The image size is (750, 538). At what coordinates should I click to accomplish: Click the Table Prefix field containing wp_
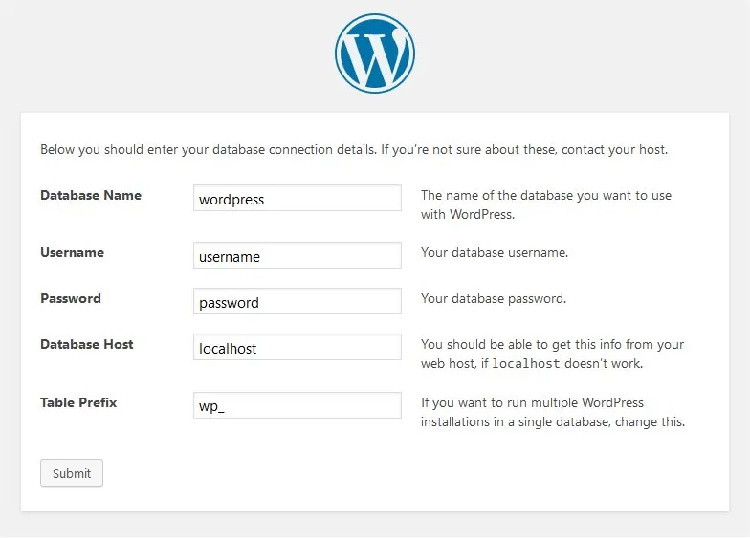(297, 406)
